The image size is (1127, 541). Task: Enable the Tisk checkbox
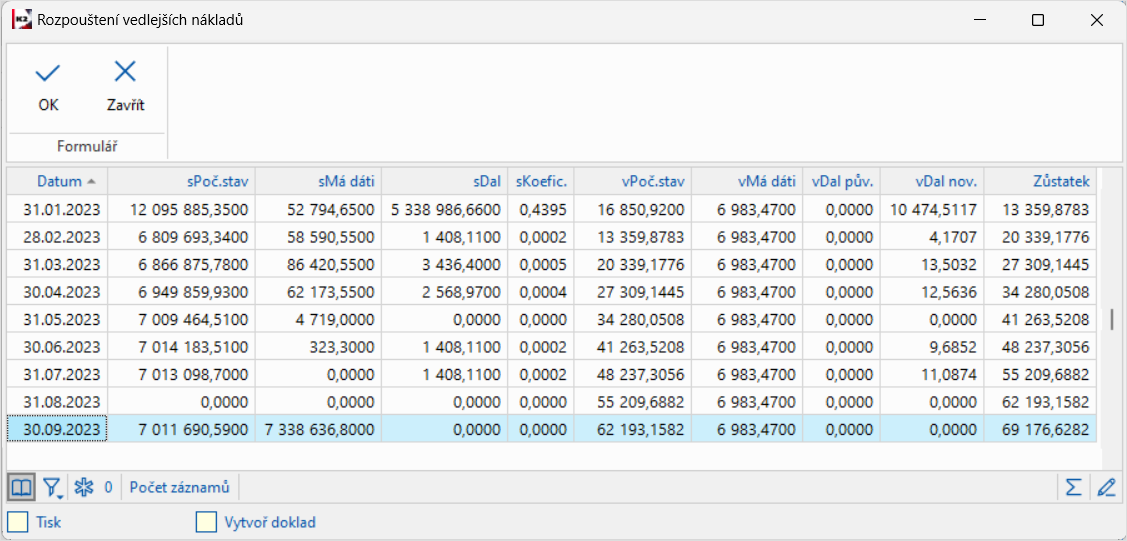coord(18,522)
